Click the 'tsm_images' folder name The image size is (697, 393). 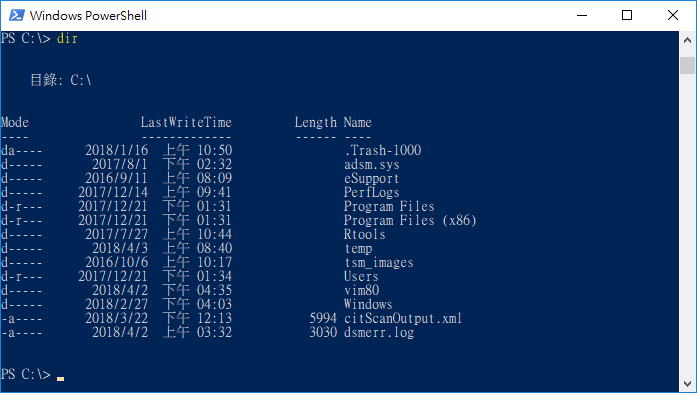tap(379, 262)
